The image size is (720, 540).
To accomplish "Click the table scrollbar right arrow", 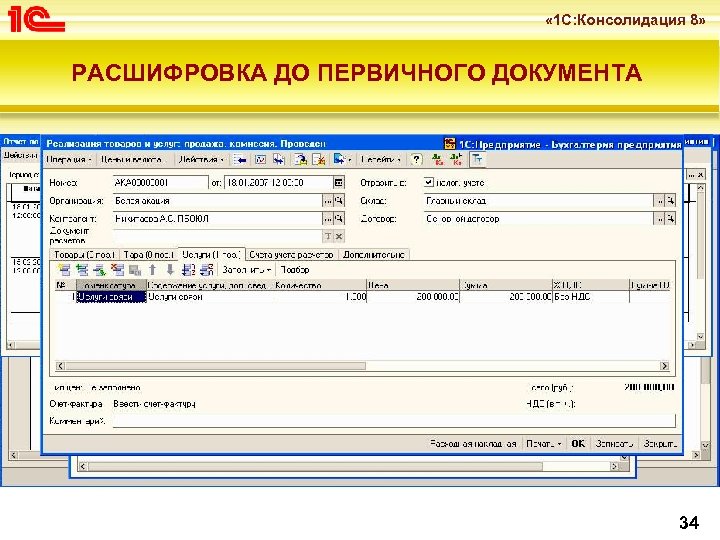I will 664,366.
